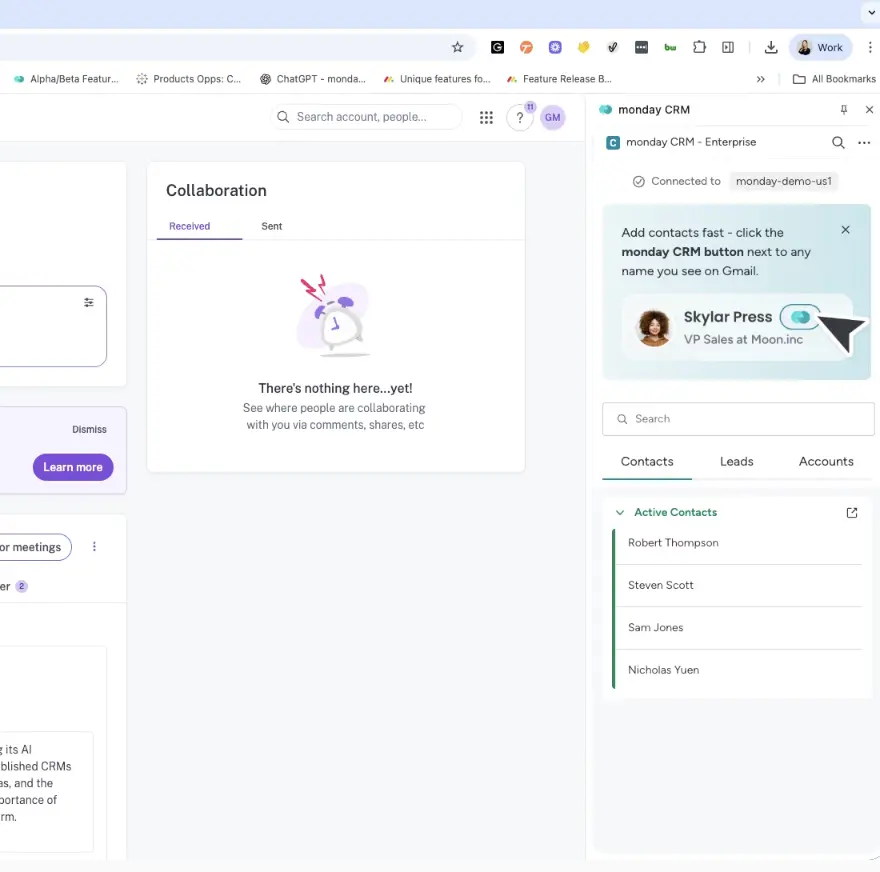This screenshot has height=872, width=880.
Task: Select contact Sam Jones
Action: click(739, 627)
